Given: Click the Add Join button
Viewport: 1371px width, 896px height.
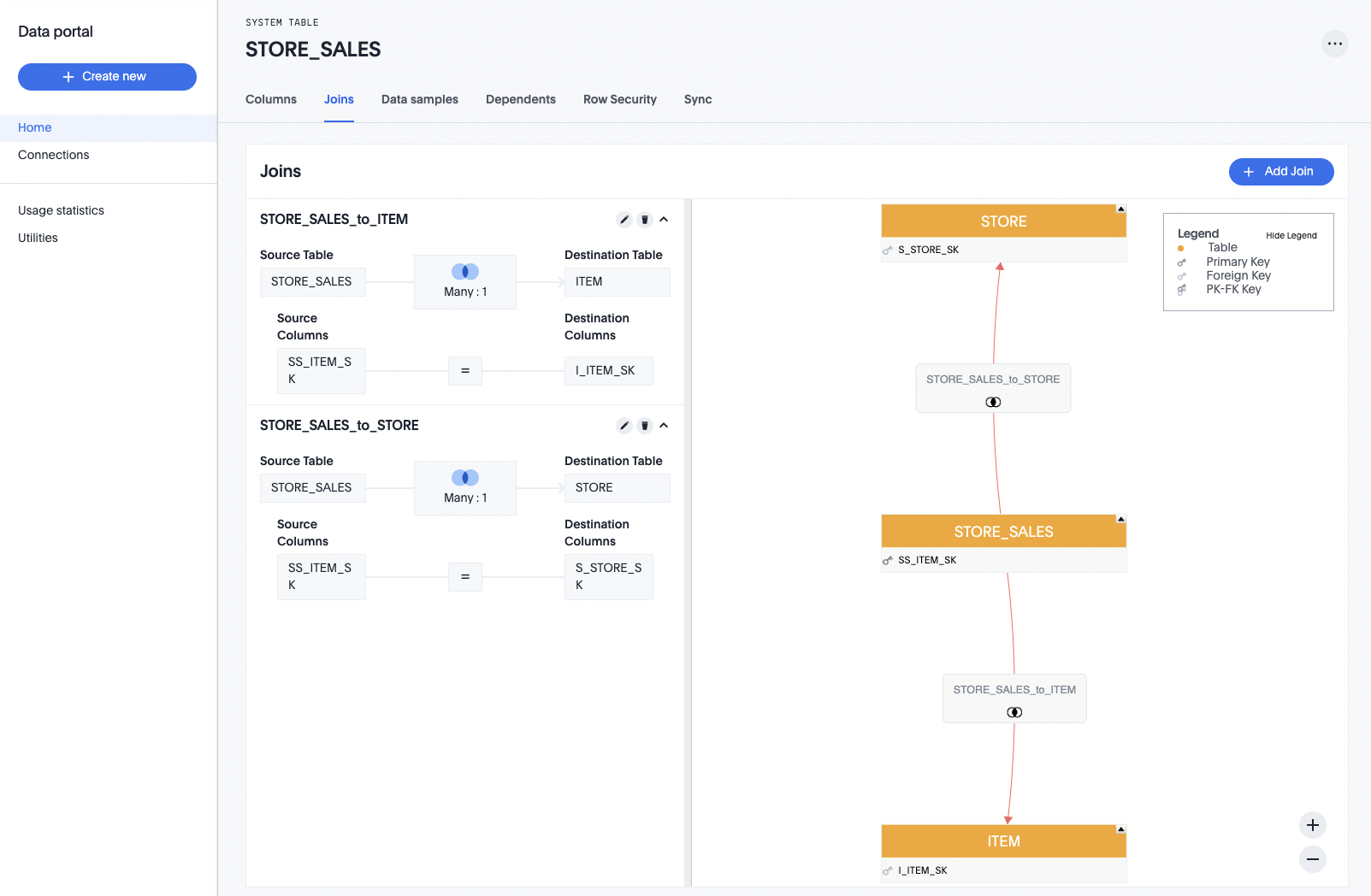Looking at the screenshot, I should pyautogui.click(x=1280, y=171).
